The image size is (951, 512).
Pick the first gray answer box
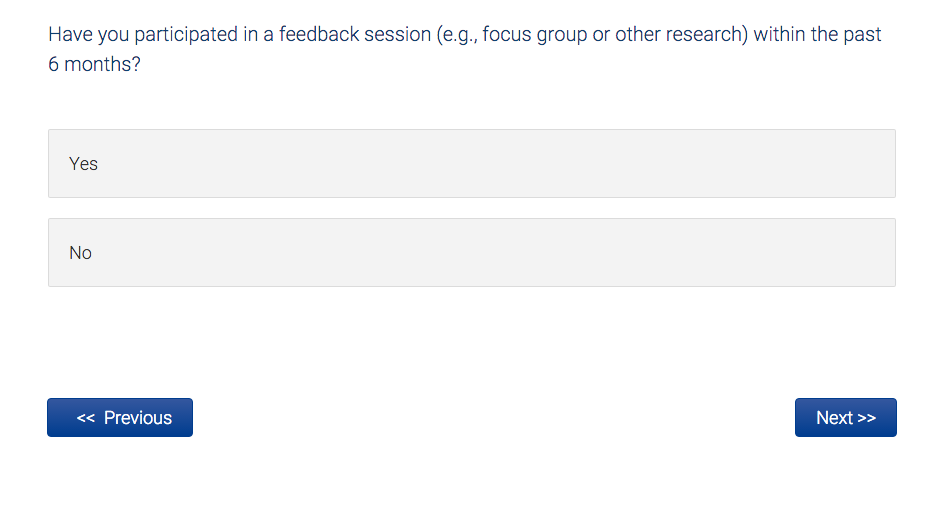click(x=471, y=163)
